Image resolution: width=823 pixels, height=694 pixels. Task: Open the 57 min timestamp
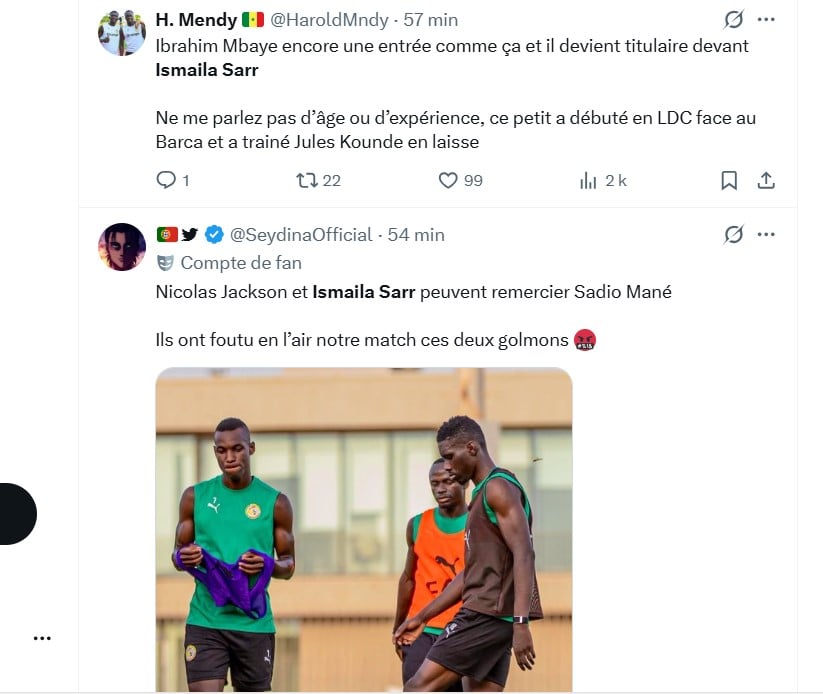(x=431, y=20)
